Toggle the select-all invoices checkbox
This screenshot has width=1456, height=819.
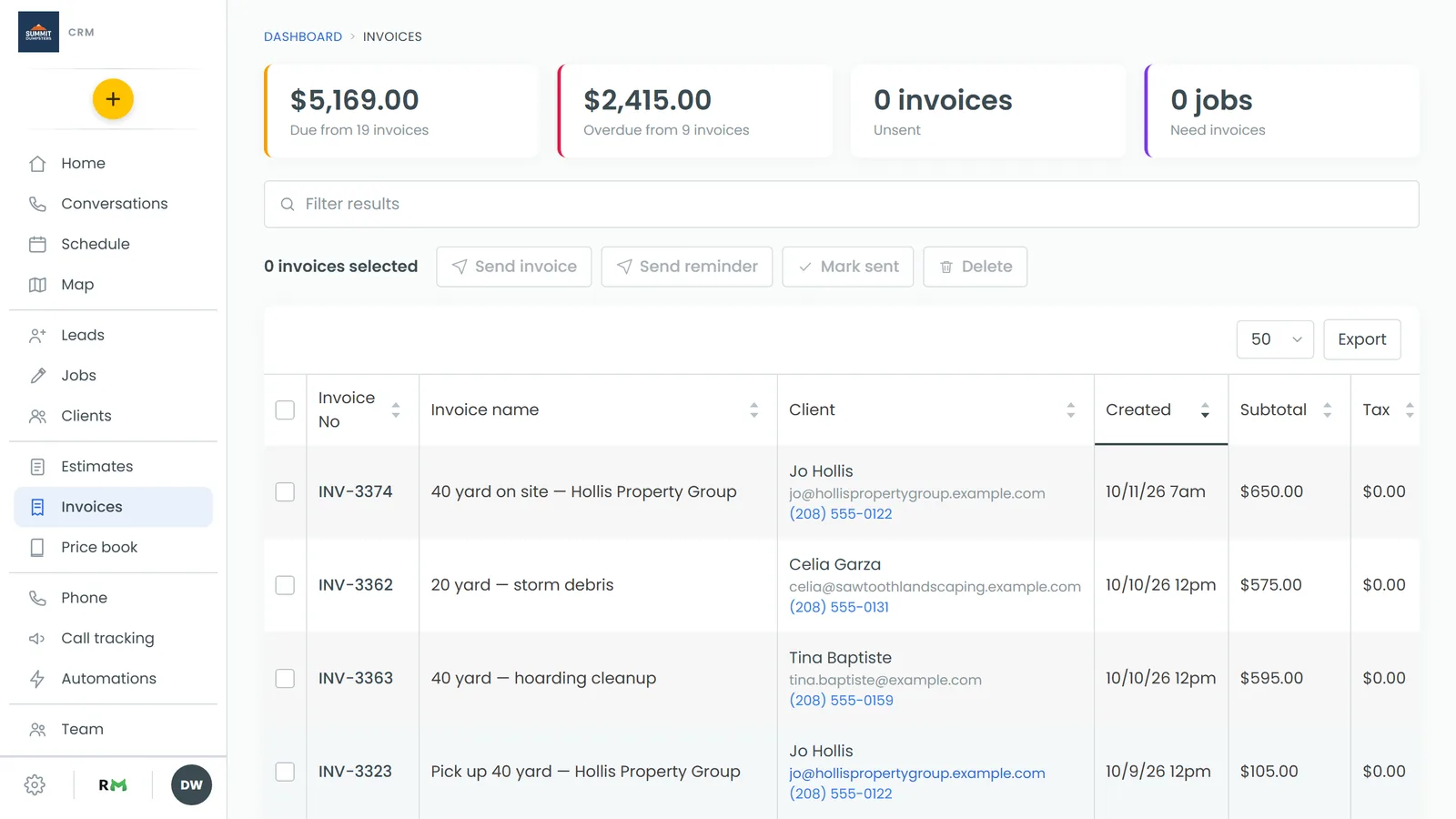point(285,410)
